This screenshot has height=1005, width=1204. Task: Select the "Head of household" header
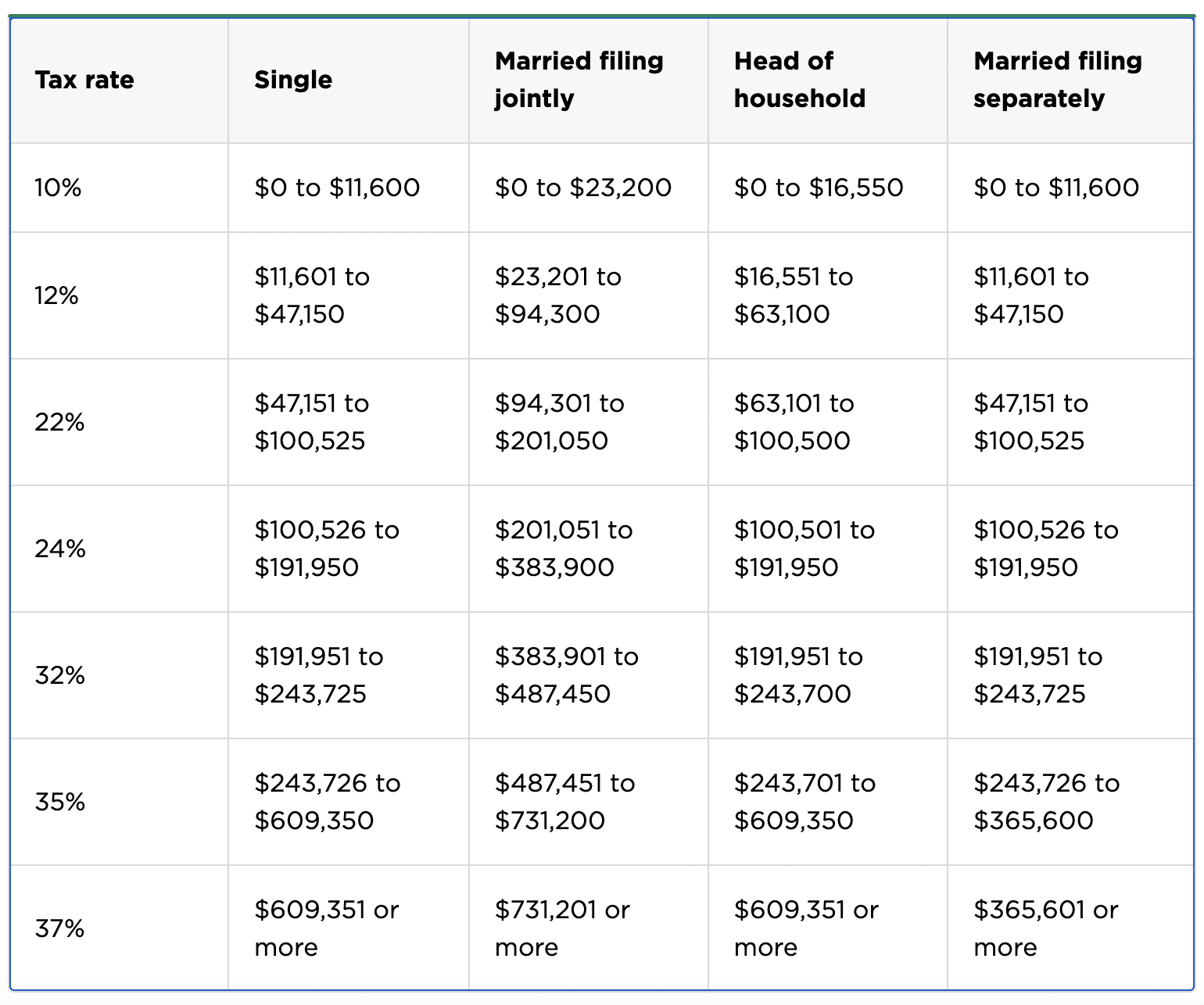pyautogui.click(x=800, y=80)
